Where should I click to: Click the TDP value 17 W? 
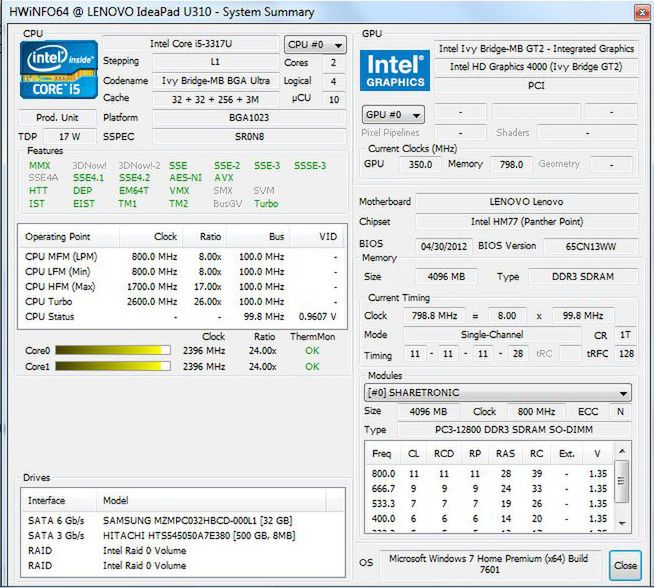point(70,136)
